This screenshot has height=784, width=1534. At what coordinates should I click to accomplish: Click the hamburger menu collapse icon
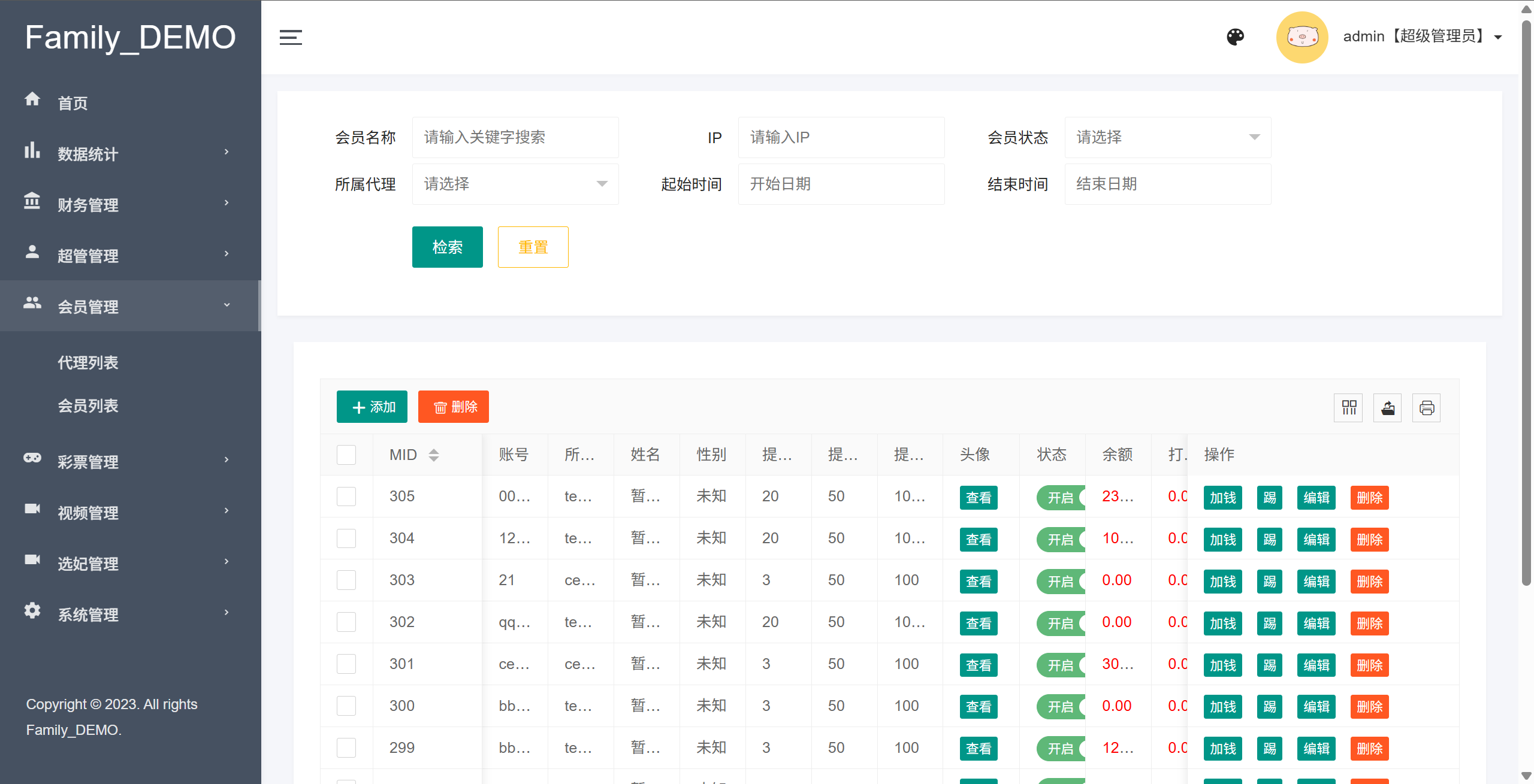coord(291,37)
